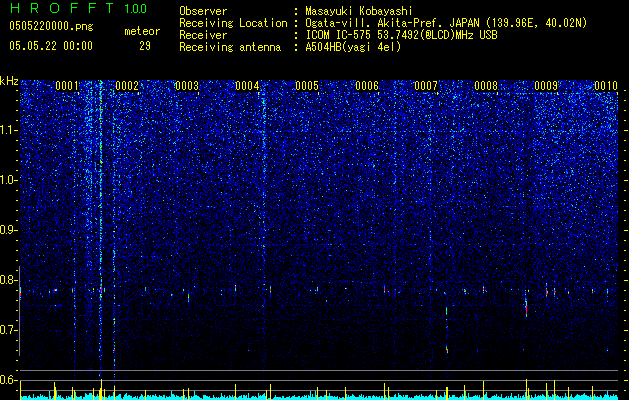The image size is (629, 400).
Task: Click the kHz axis unit label
Action: point(9,82)
